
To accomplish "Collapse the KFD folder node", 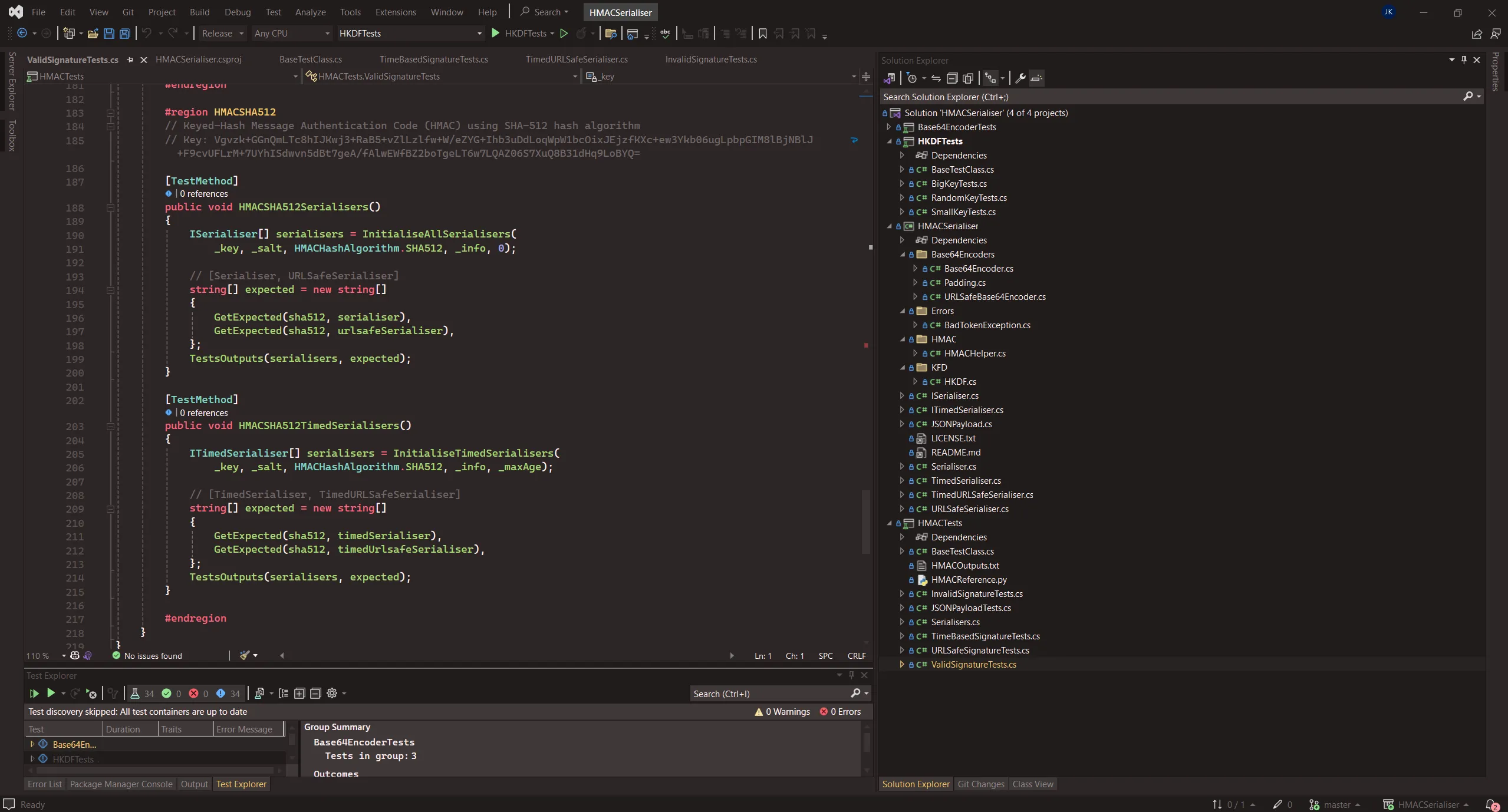I will (903, 368).
